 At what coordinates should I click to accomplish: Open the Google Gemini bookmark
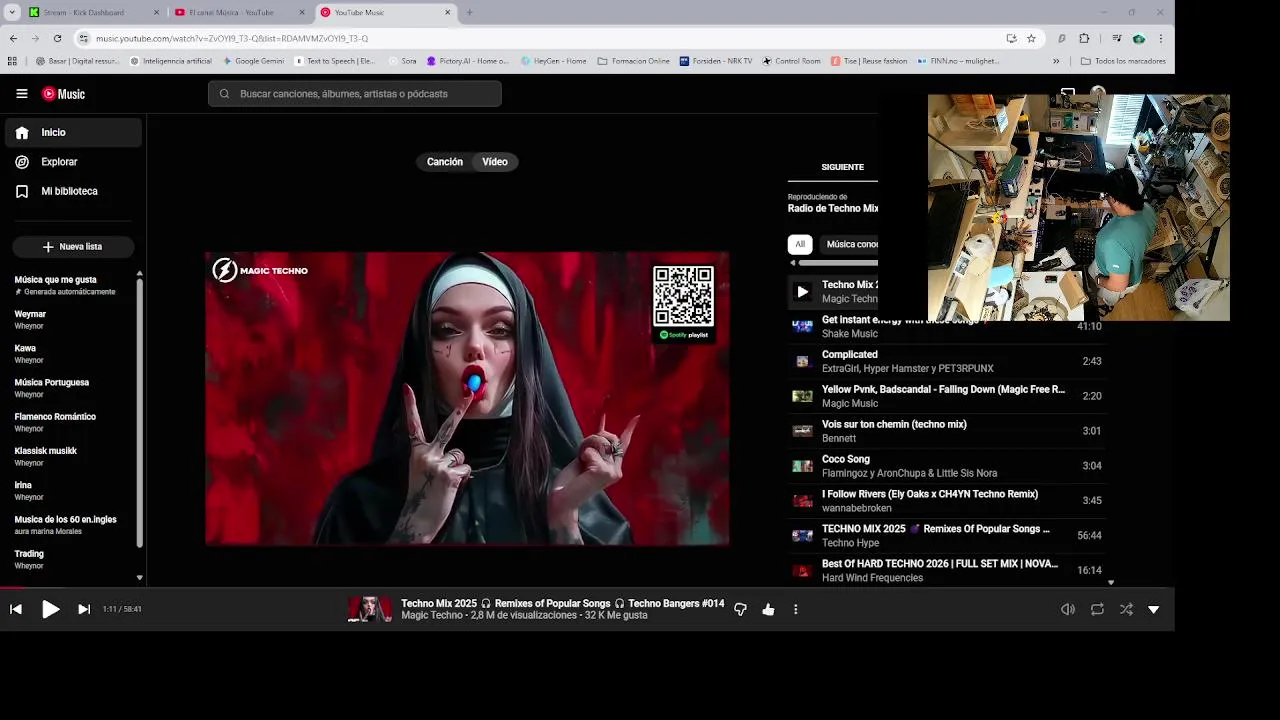coord(253,61)
